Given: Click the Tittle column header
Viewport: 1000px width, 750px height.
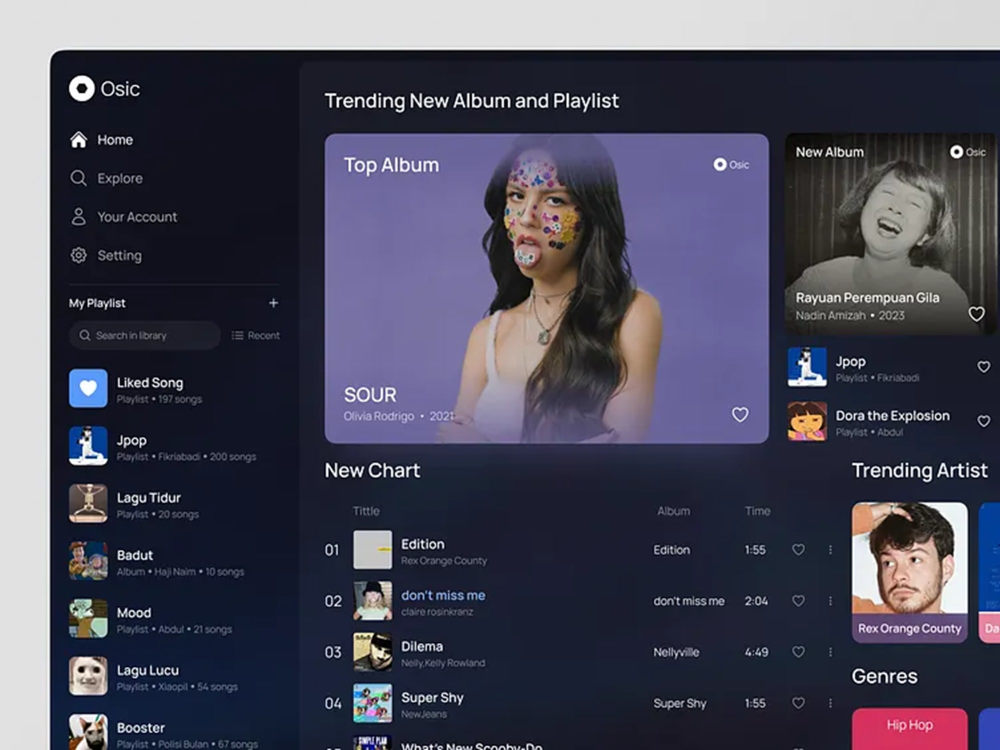Looking at the screenshot, I should (366, 511).
